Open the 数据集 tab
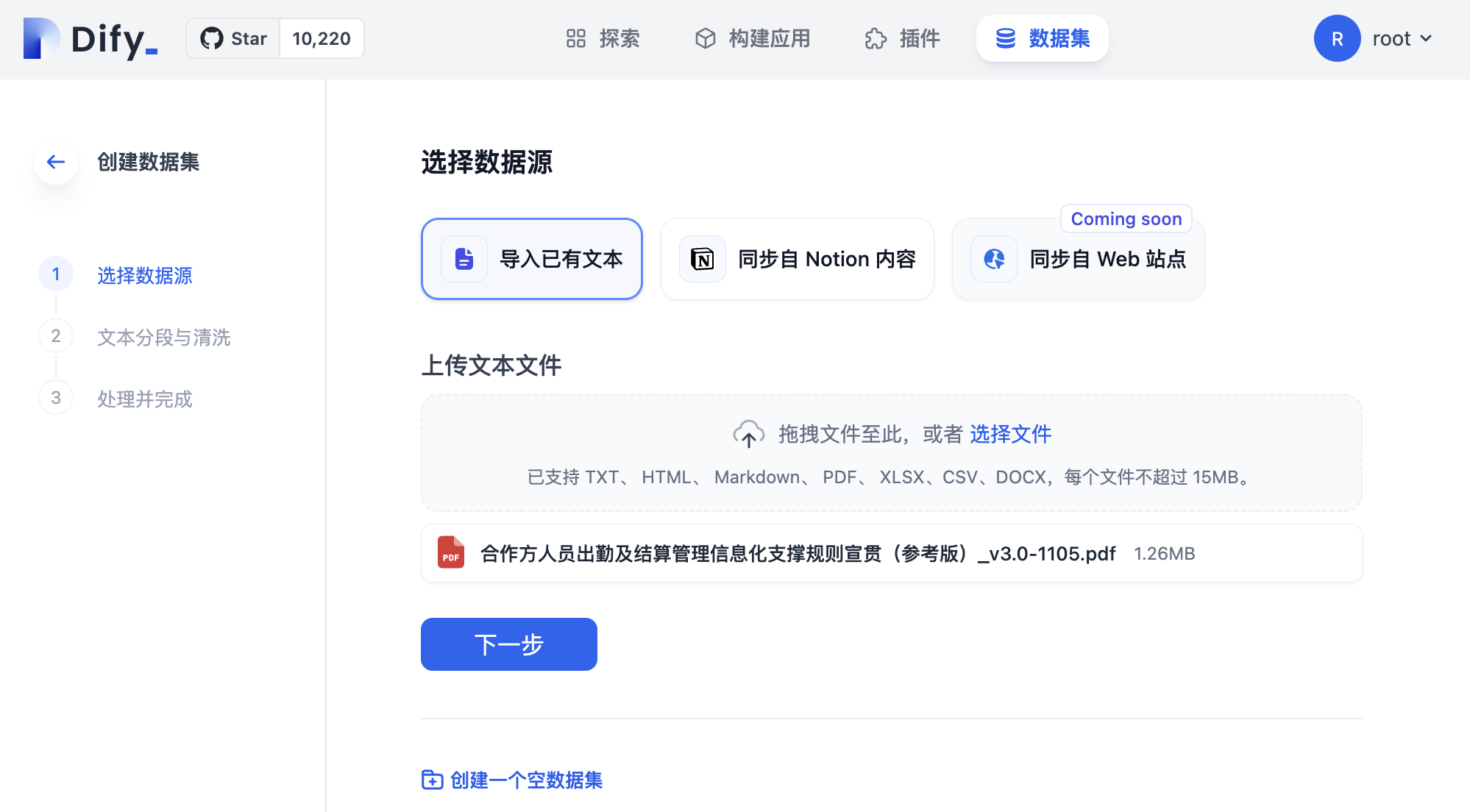This screenshot has width=1470, height=812. click(x=1042, y=38)
